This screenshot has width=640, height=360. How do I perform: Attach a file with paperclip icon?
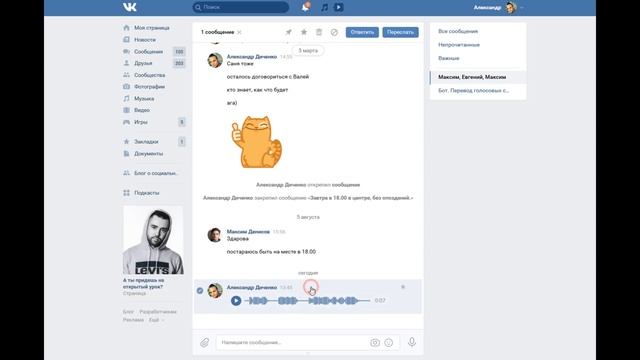click(x=204, y=342)
